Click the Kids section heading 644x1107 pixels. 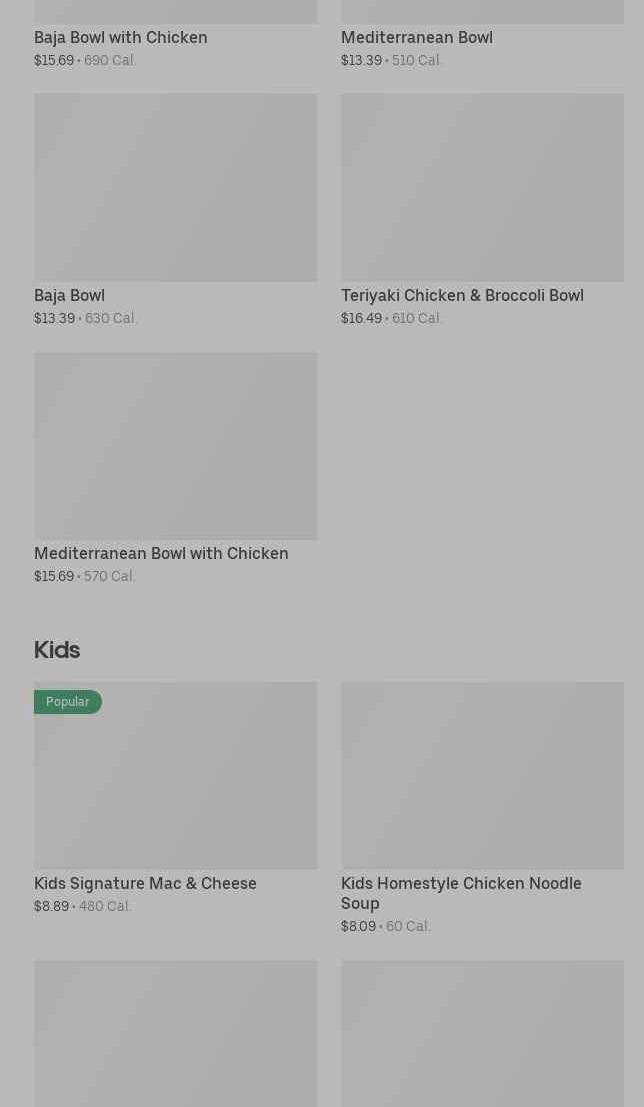coord(57,650)
